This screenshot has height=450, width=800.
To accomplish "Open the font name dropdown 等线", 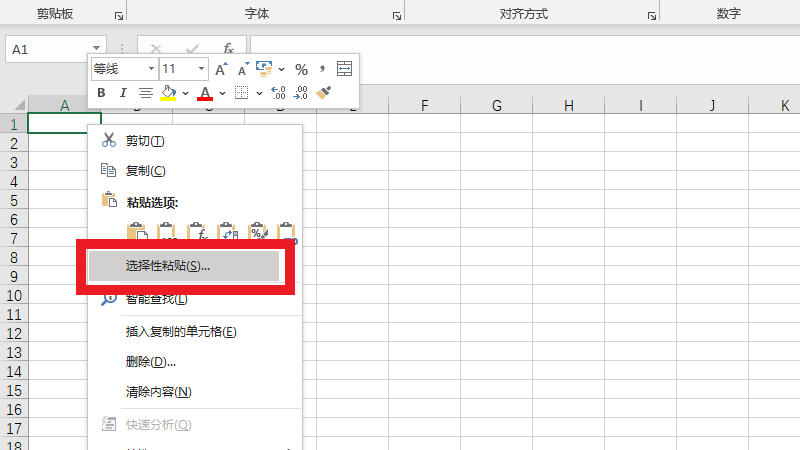I will [151, 69].
